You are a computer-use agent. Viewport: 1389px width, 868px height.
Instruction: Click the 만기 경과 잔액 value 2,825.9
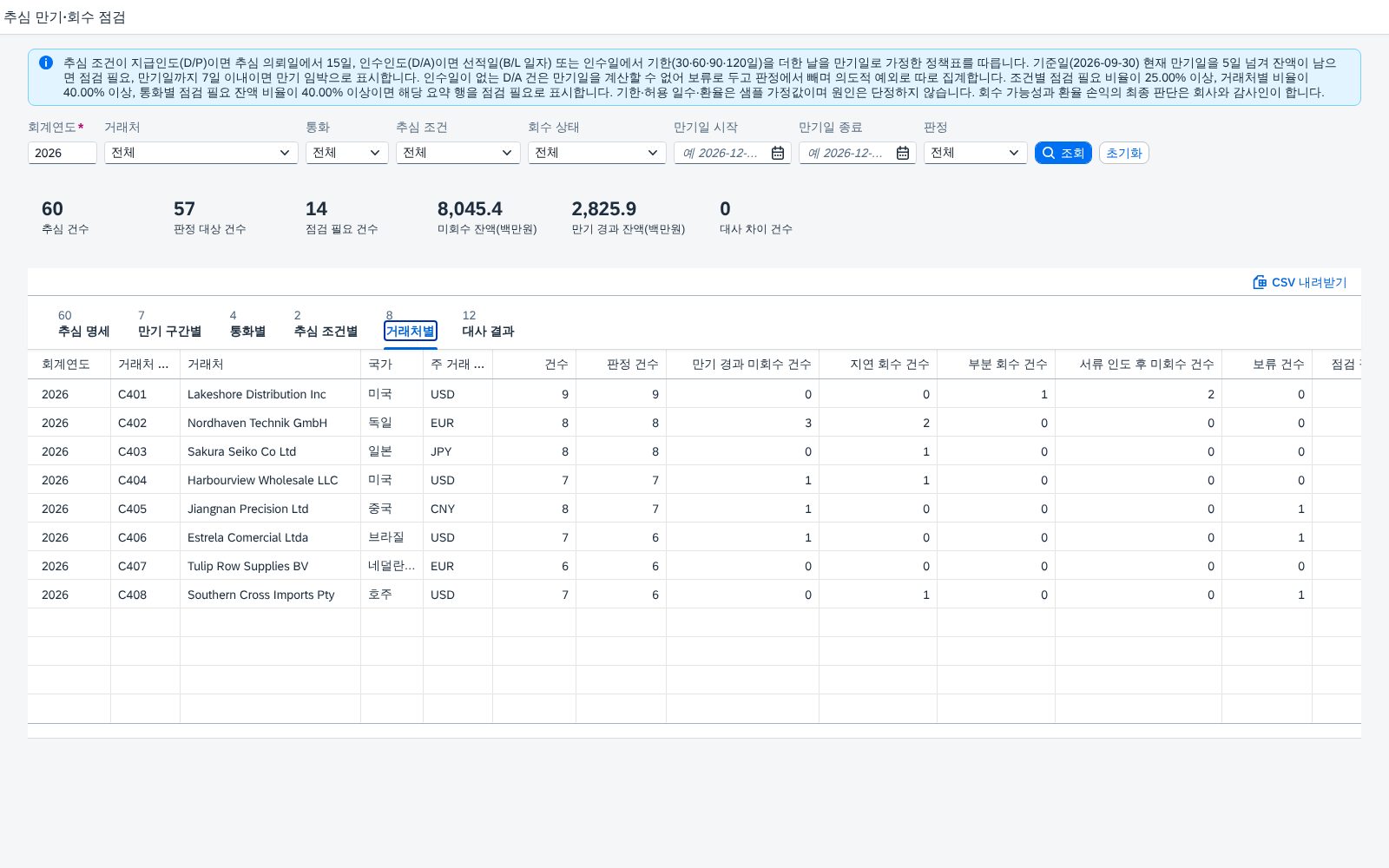pyautogui.click(x=603, y=209)
